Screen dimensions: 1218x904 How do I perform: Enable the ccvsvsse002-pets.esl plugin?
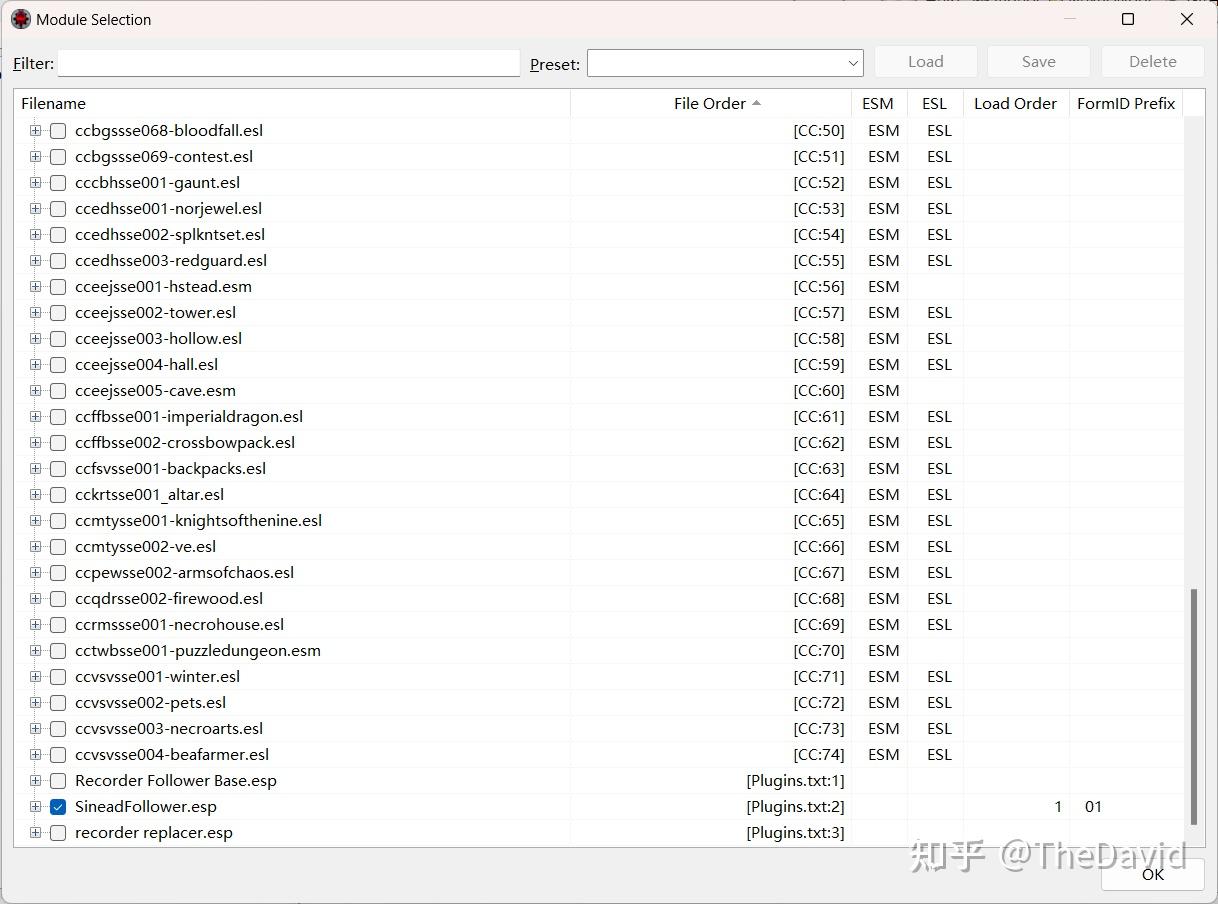click(58, 702)
